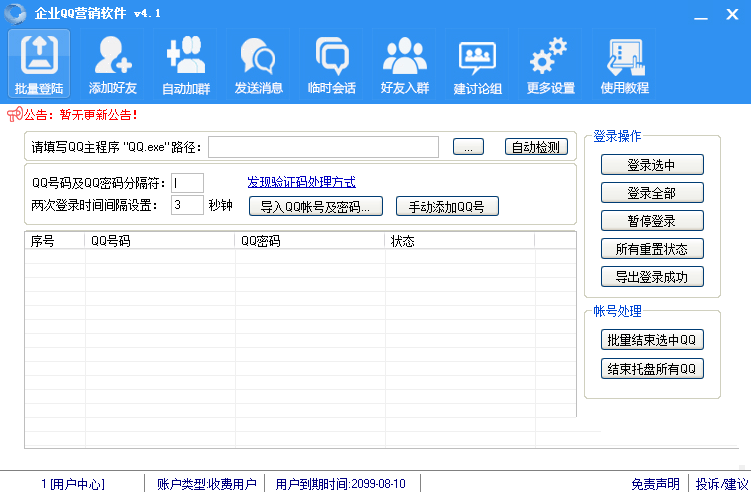Click the app logo in title bar
751x497 pixels.
point(15,13)
